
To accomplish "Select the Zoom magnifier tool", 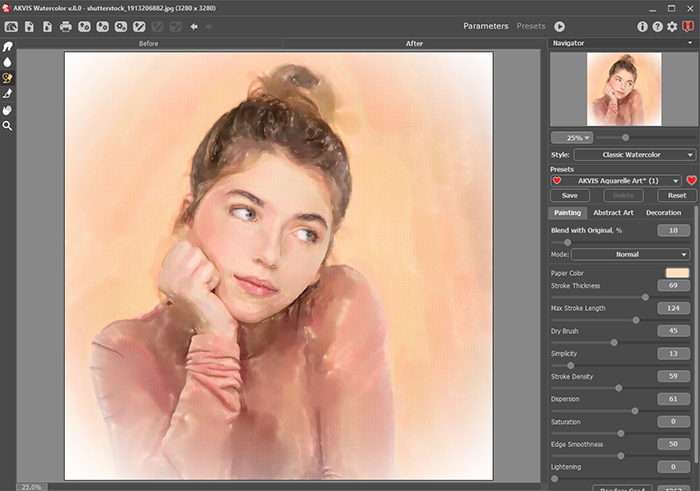I will coord(8,126).
